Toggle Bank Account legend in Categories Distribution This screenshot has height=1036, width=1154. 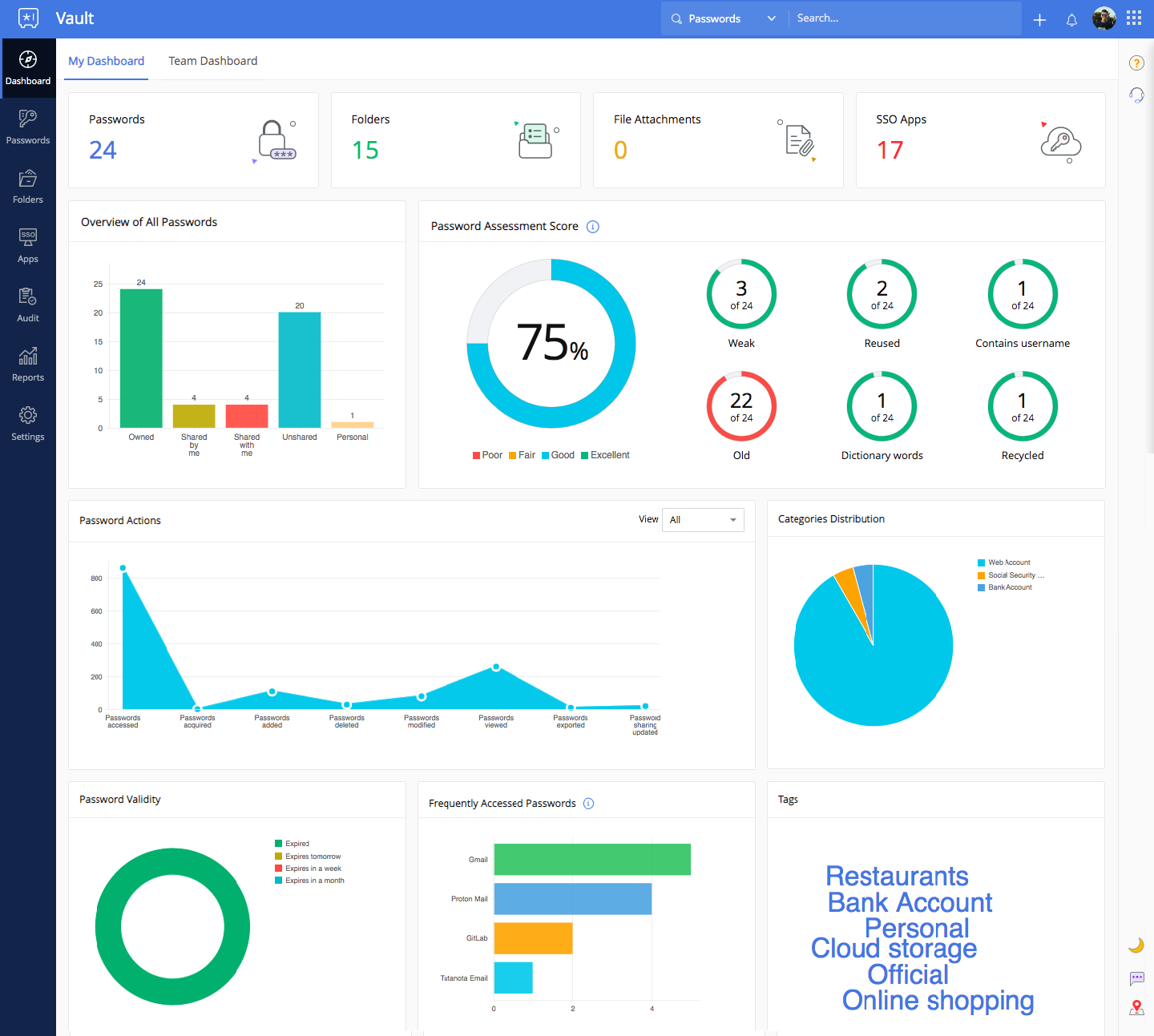(x=1005, y=587)
